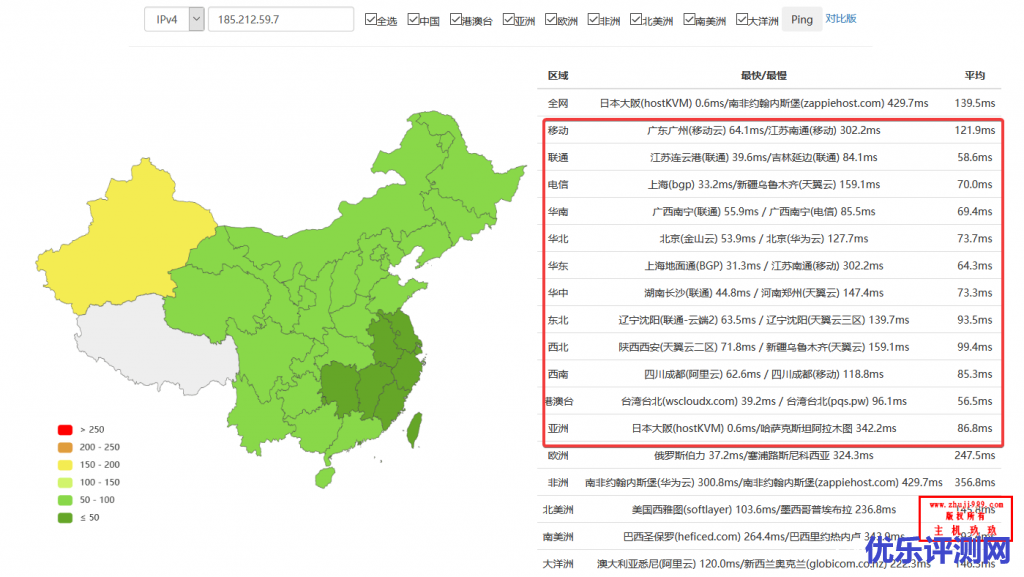This screenshot has width=1024, height=577.
Task: Select the 非洲 row label in table
Action: point(558,482)
